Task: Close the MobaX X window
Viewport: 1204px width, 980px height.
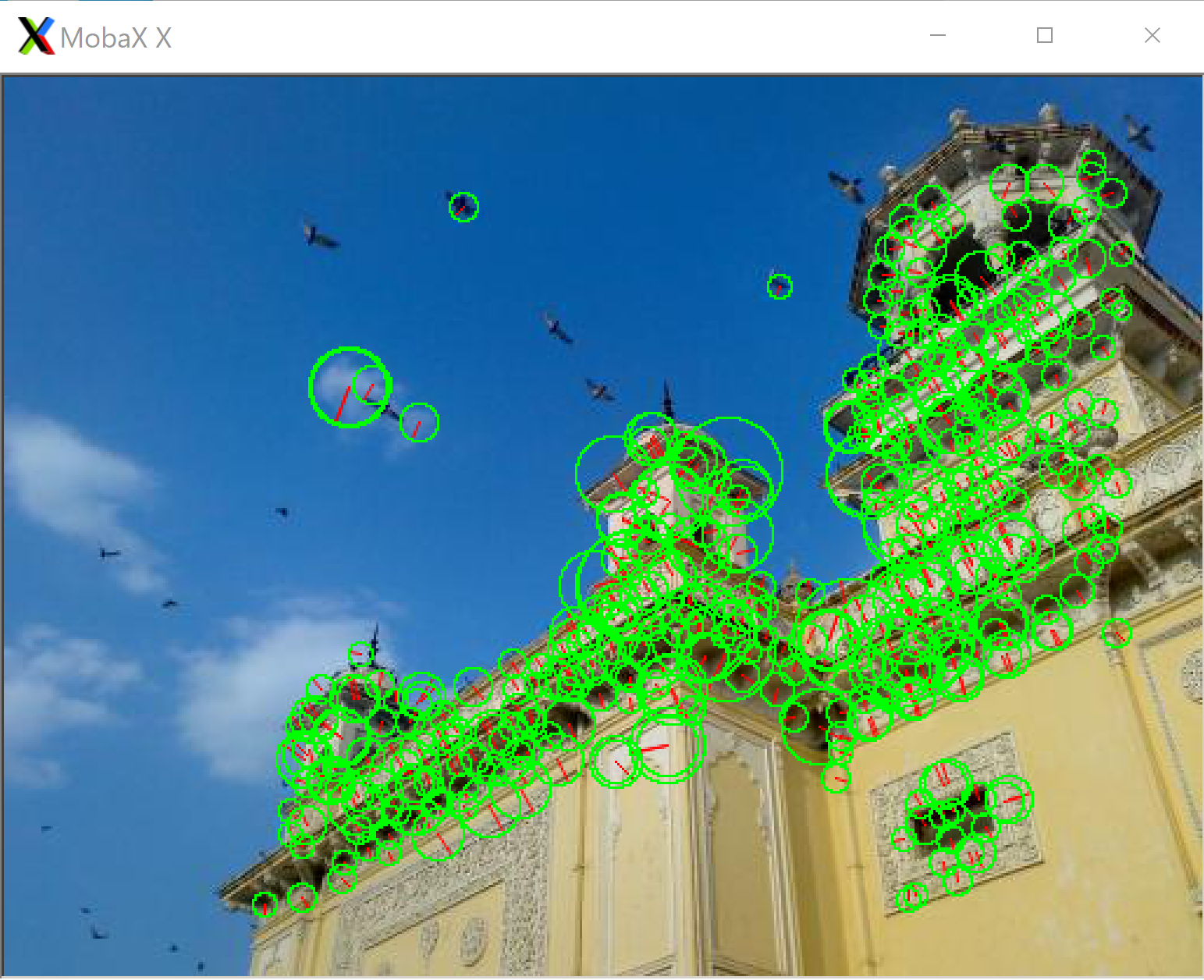Action: pos(1152,35)
